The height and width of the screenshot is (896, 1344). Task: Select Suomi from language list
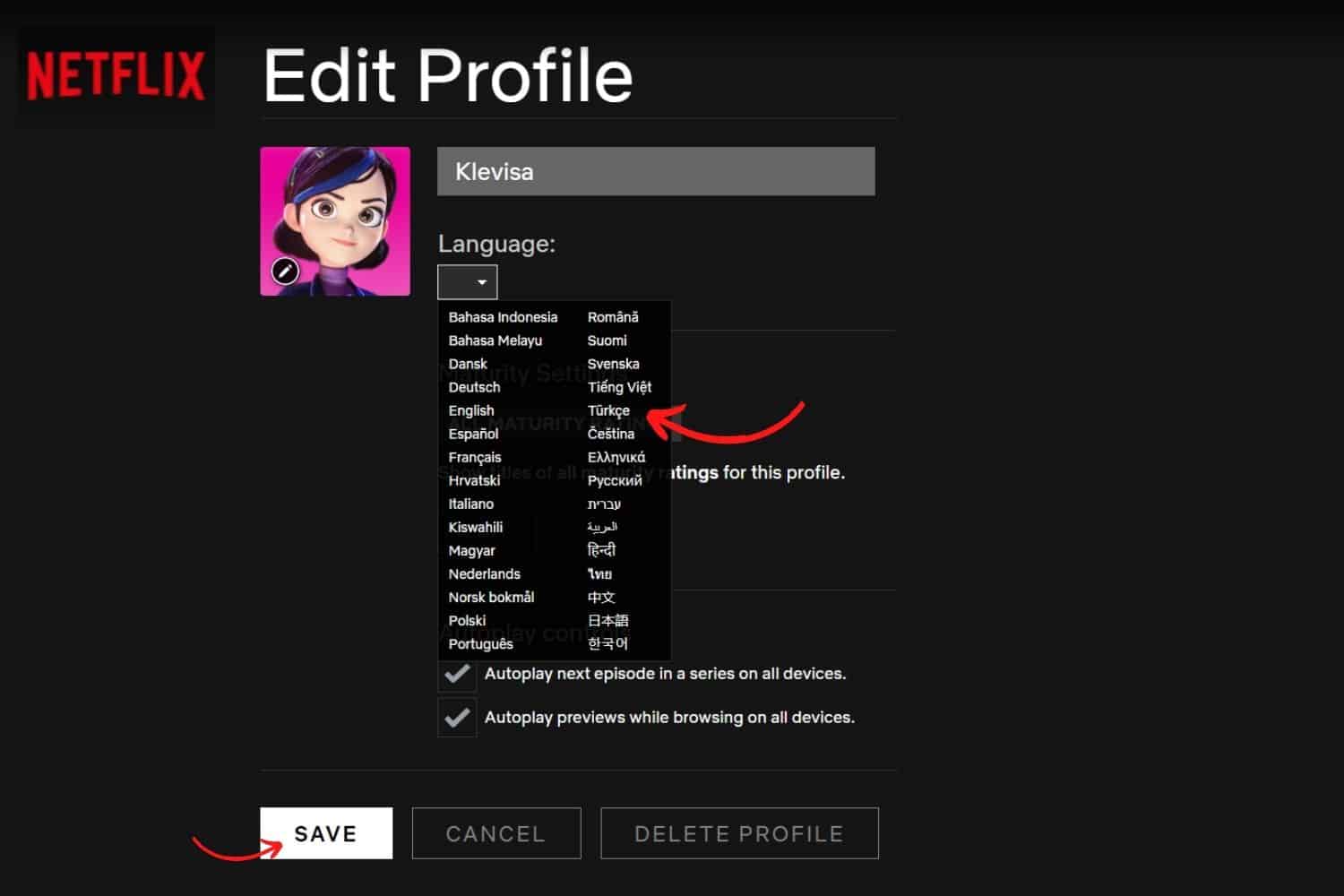point(607,340)
